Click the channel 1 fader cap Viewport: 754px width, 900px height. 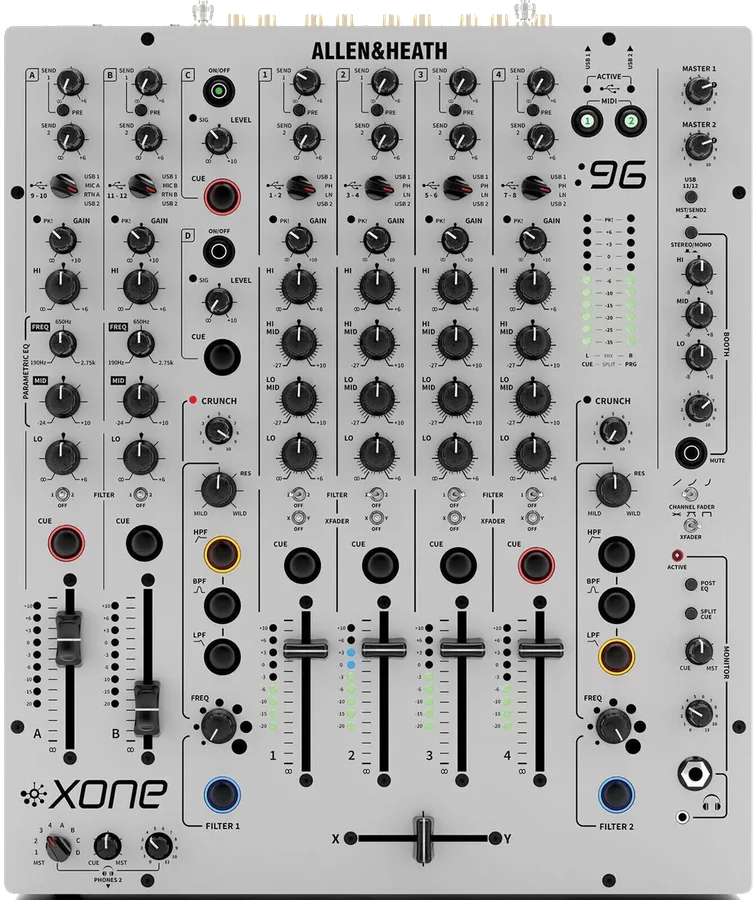coord(306,649)
